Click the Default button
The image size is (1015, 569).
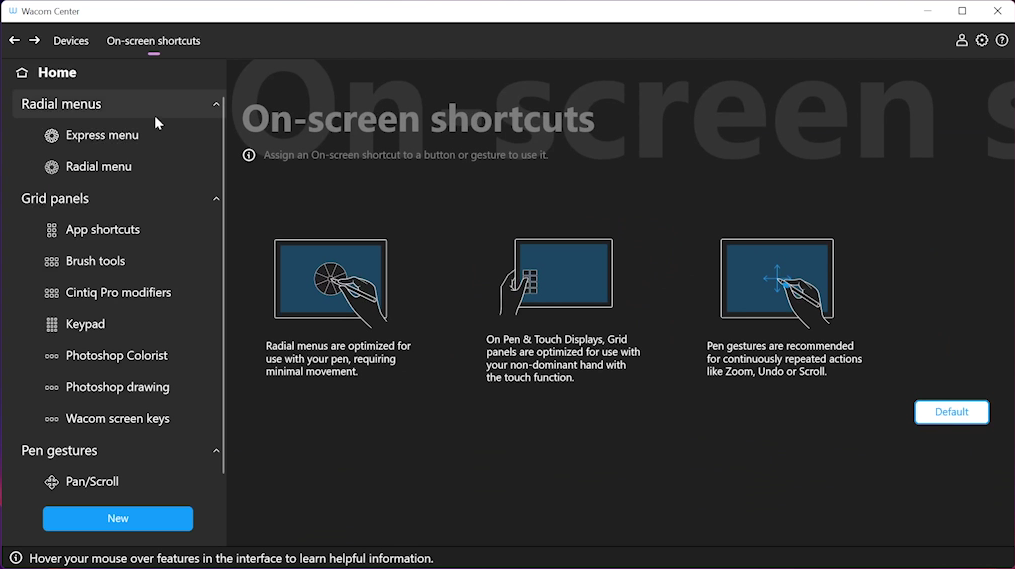pyautogui.click(x=952, y=412)
